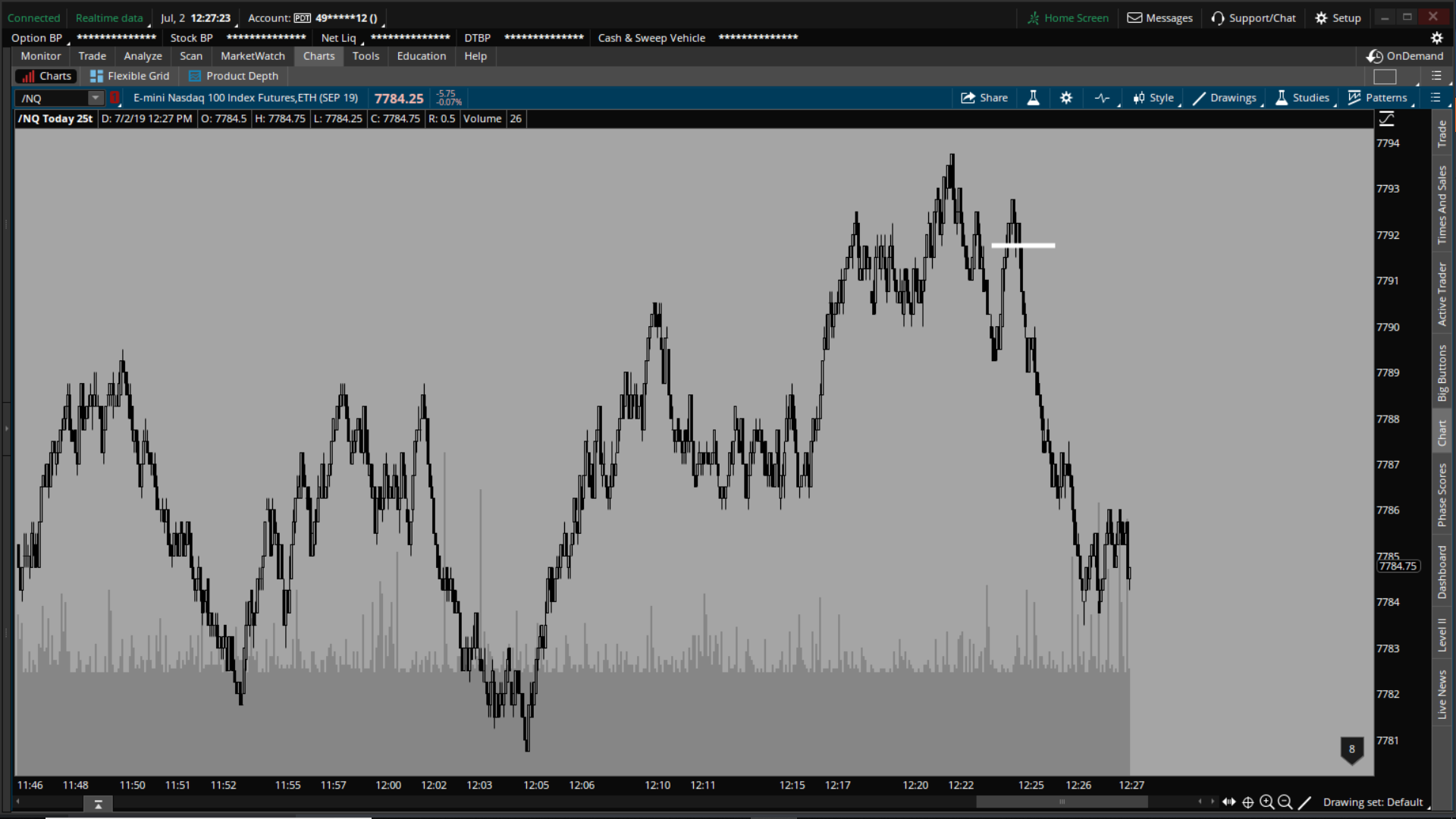Select the Chart sidebar panel
This screenshot has height=819, width=1456.
[1442, 433]
